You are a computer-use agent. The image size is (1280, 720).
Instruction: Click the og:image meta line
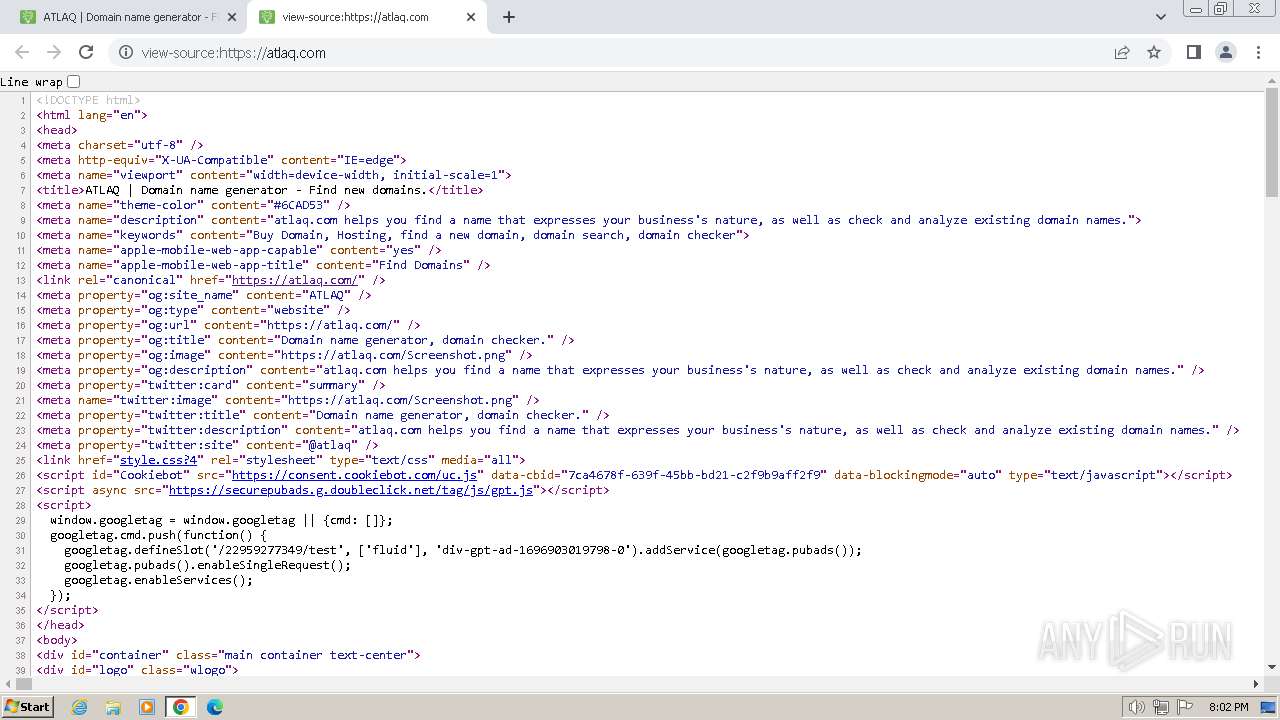point(284,355)
